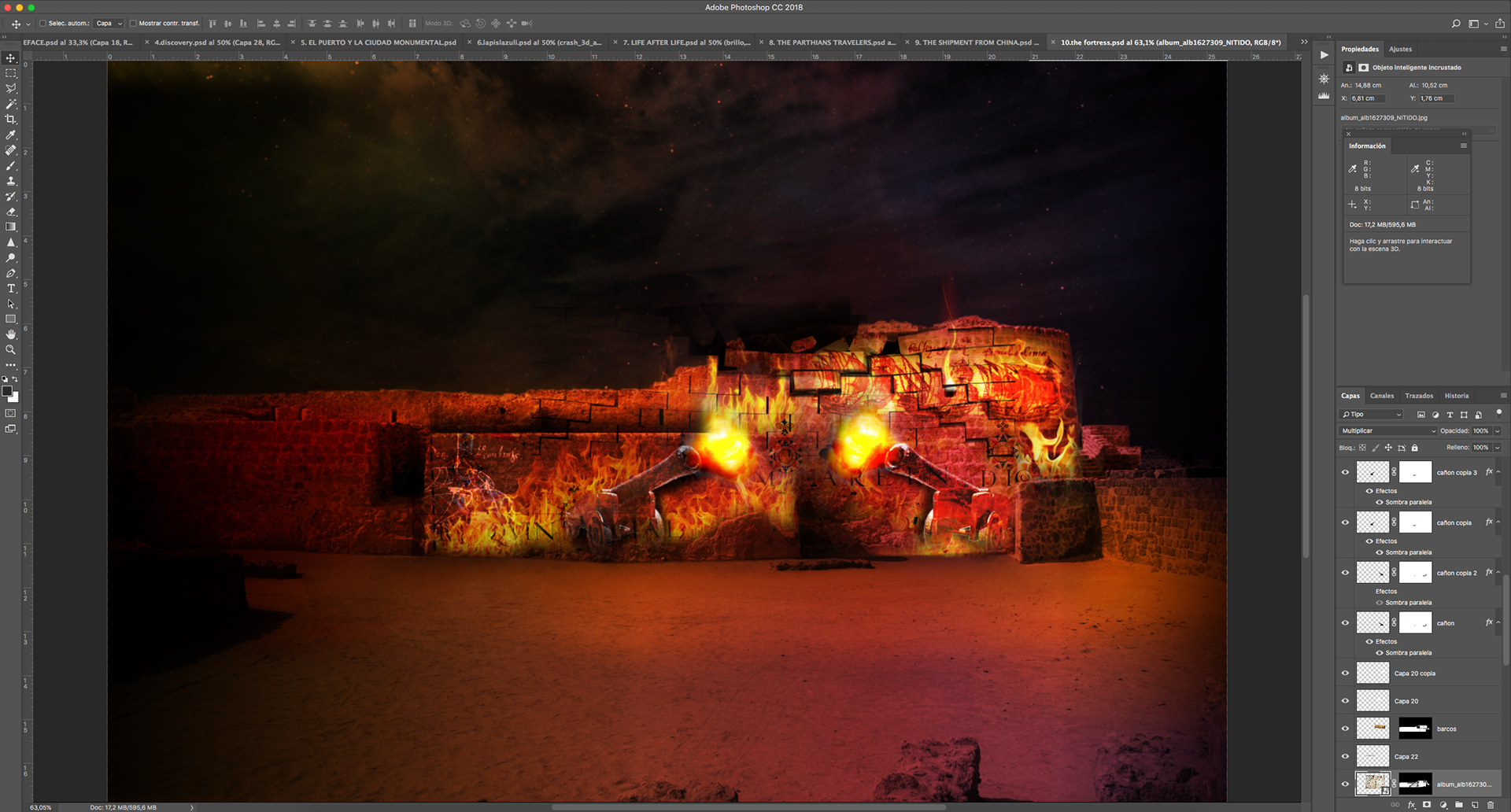The image size is (1511, 812).
Task: Select the Zoom tool
Action: tap(11, 349)
